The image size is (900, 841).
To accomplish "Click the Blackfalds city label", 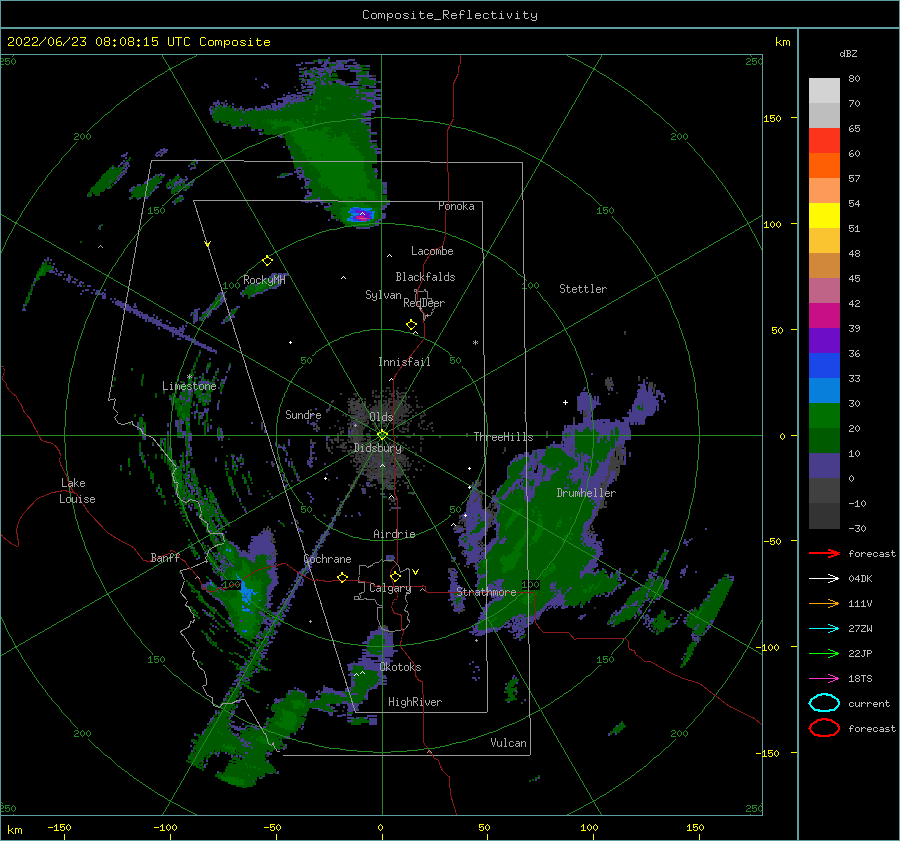I will (425, 277).
